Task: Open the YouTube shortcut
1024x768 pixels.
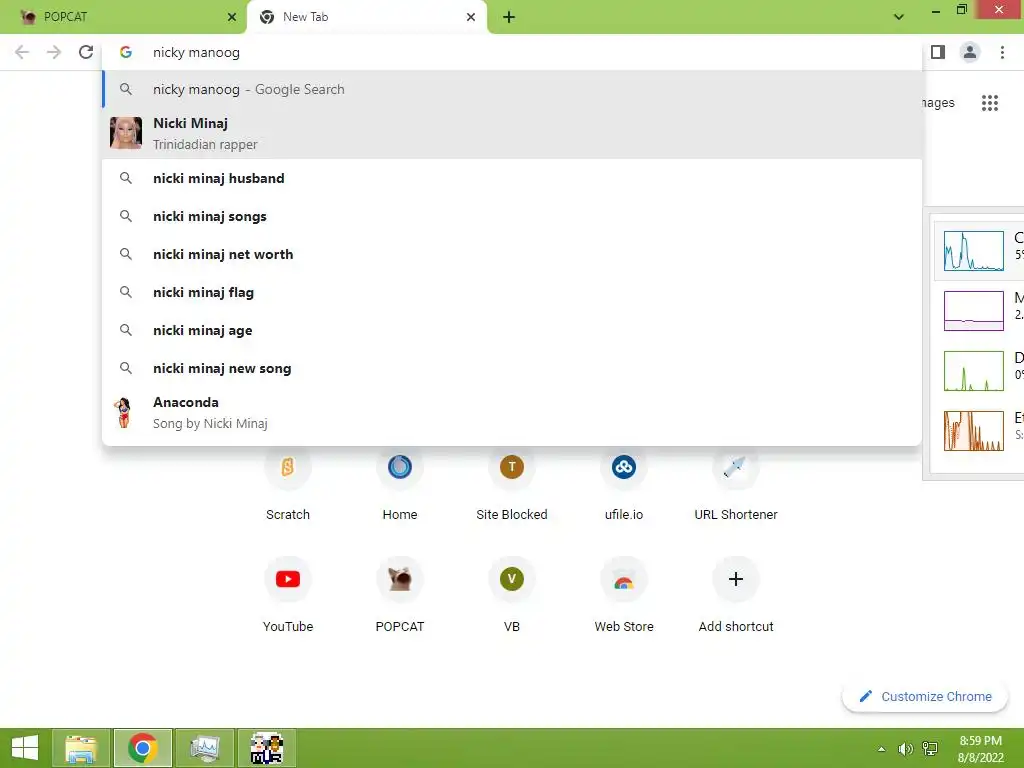Action: [288, 594]
